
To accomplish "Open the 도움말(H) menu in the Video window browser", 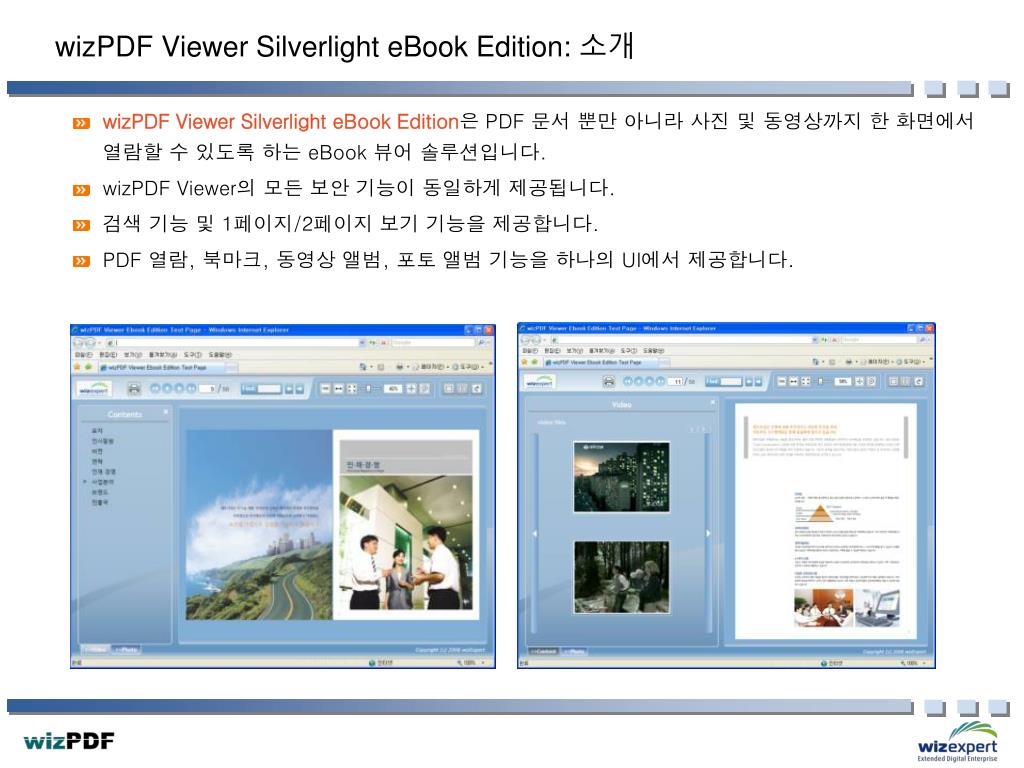I will click(653, 351).
